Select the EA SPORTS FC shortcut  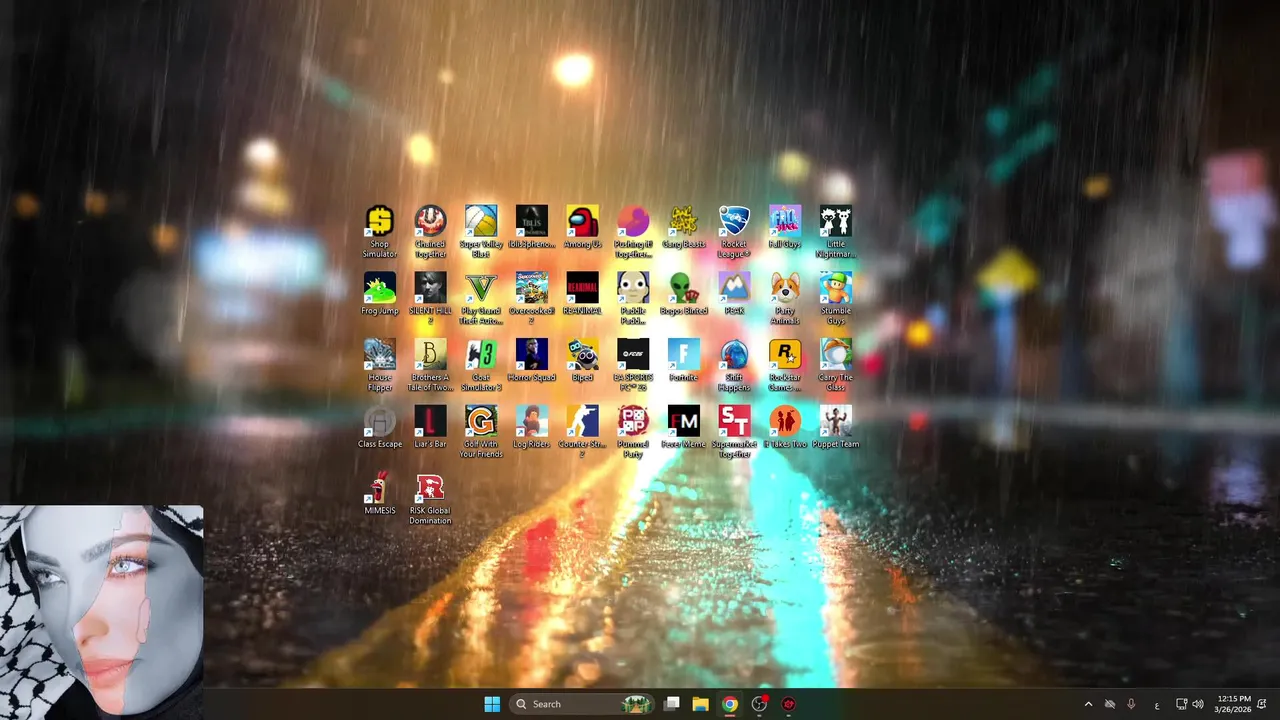click(x=633, y=354)
